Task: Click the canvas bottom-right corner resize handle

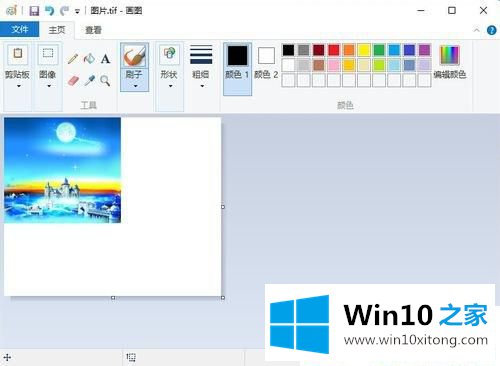Action: click(223, 298)
